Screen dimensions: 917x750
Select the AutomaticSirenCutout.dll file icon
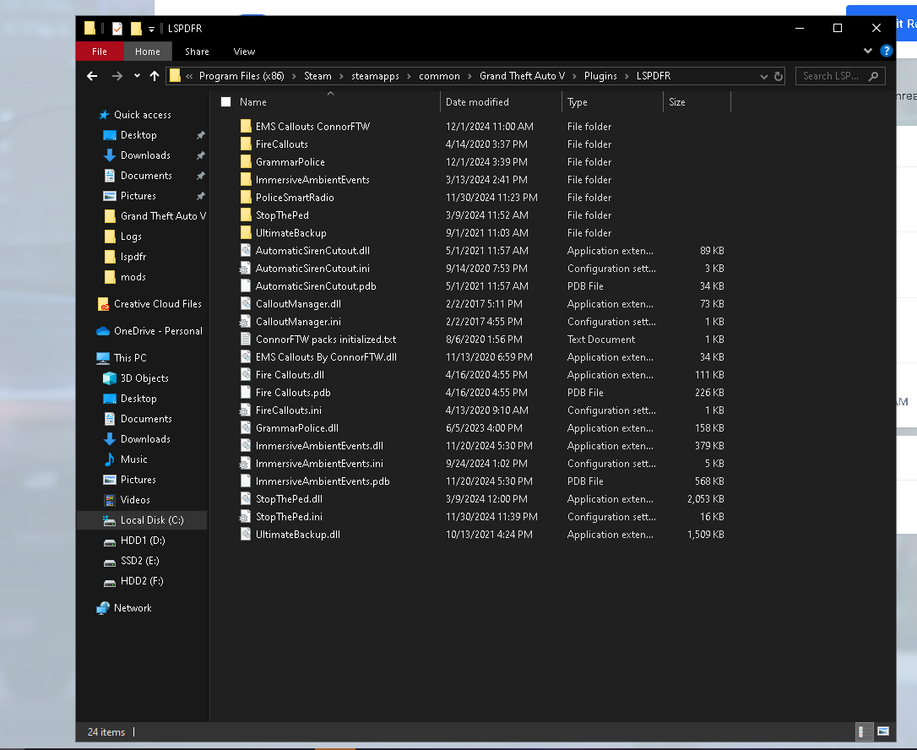[246, 250]
